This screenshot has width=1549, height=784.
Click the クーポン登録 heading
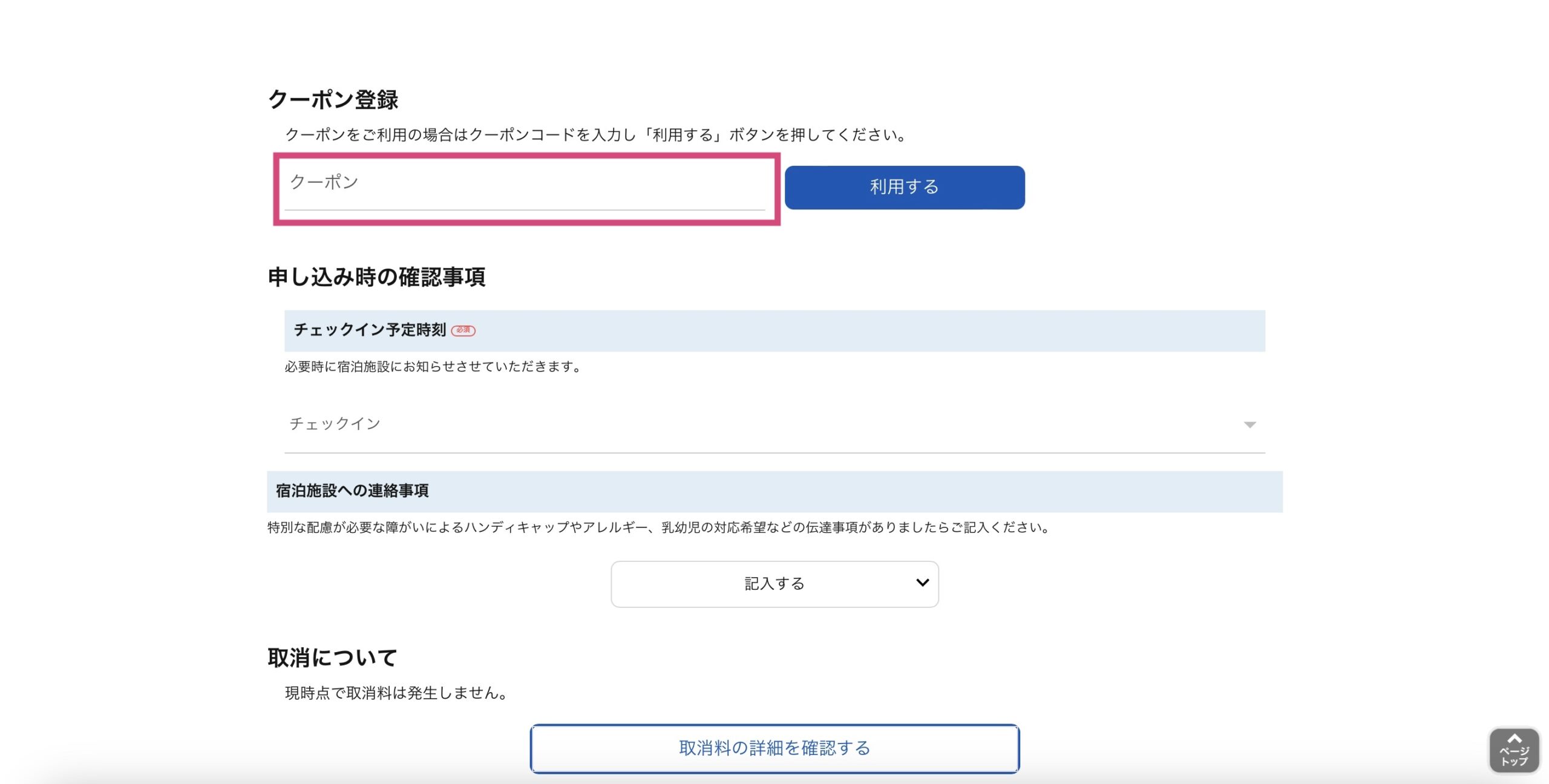(x=333, y=100)
